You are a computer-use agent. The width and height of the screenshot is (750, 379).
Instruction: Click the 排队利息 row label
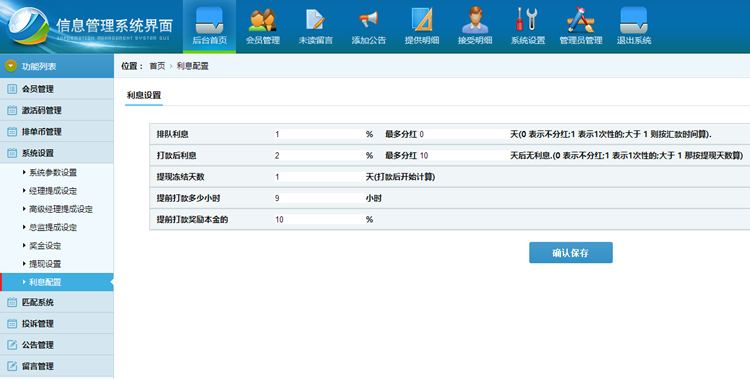coord(172,134)
